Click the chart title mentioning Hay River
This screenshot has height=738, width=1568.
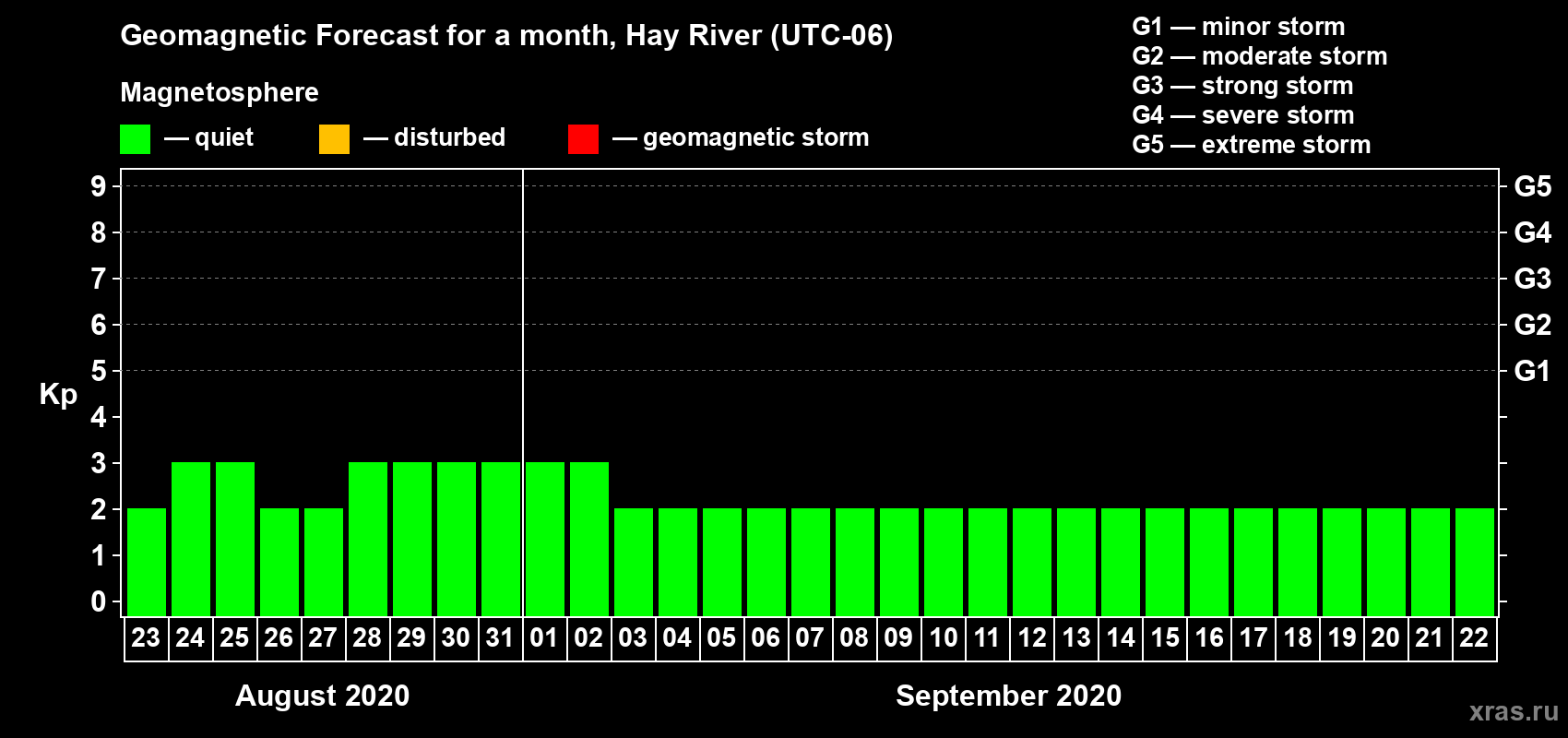[506, 36]
